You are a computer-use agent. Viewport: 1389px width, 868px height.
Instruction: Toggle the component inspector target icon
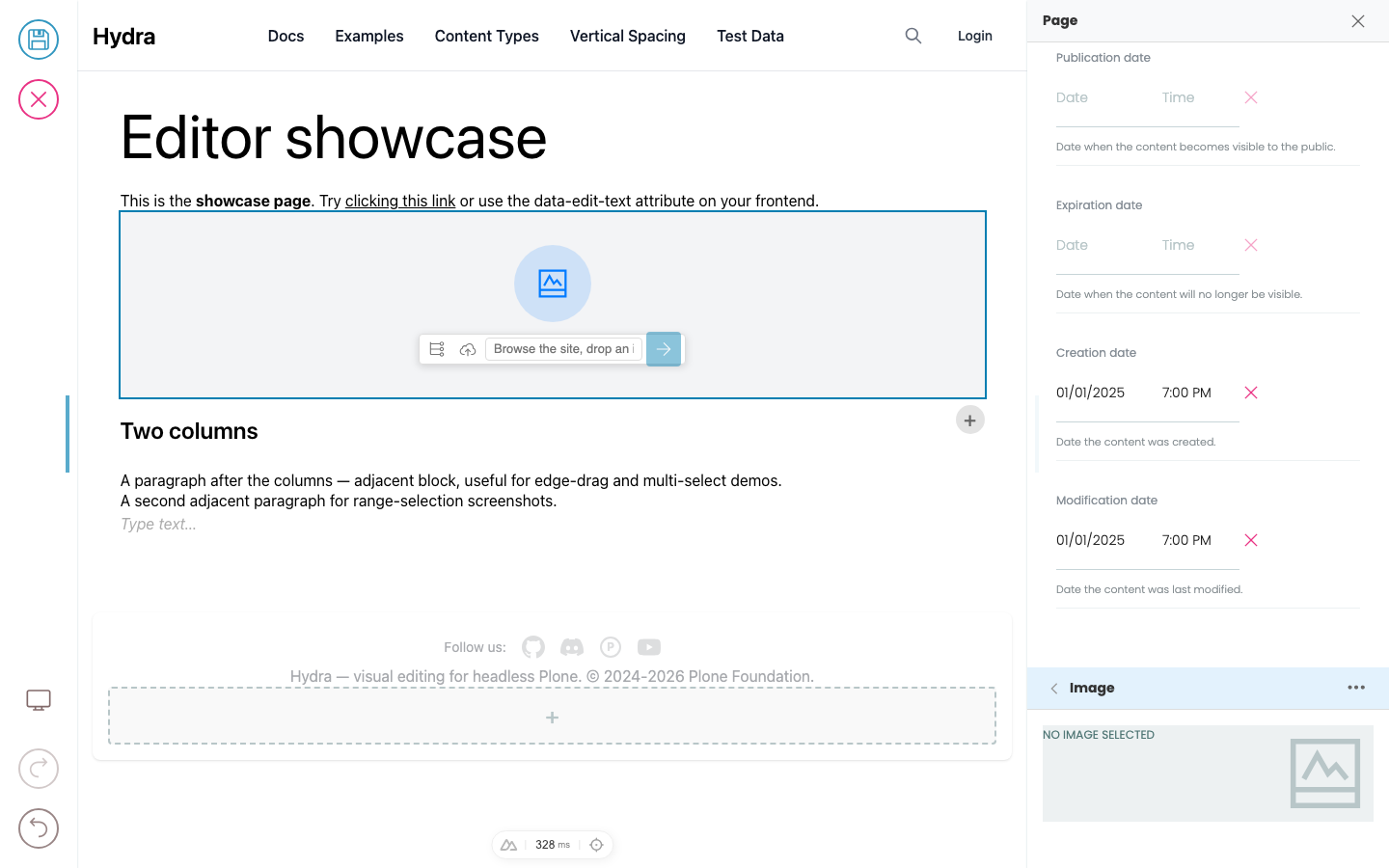[596, 845]
